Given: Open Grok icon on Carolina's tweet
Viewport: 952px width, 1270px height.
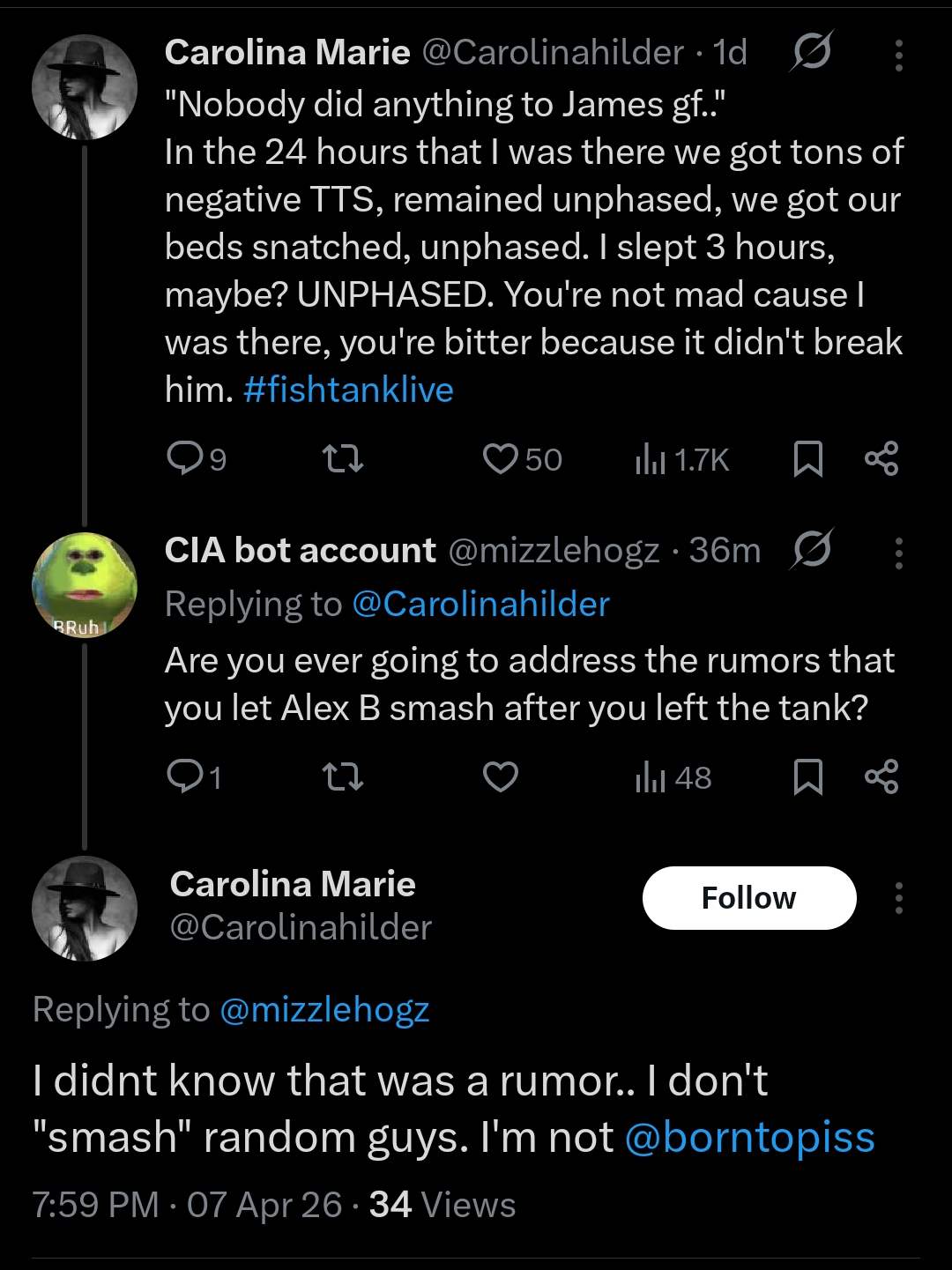Looking at the screenshot, I should click(811, 52).
